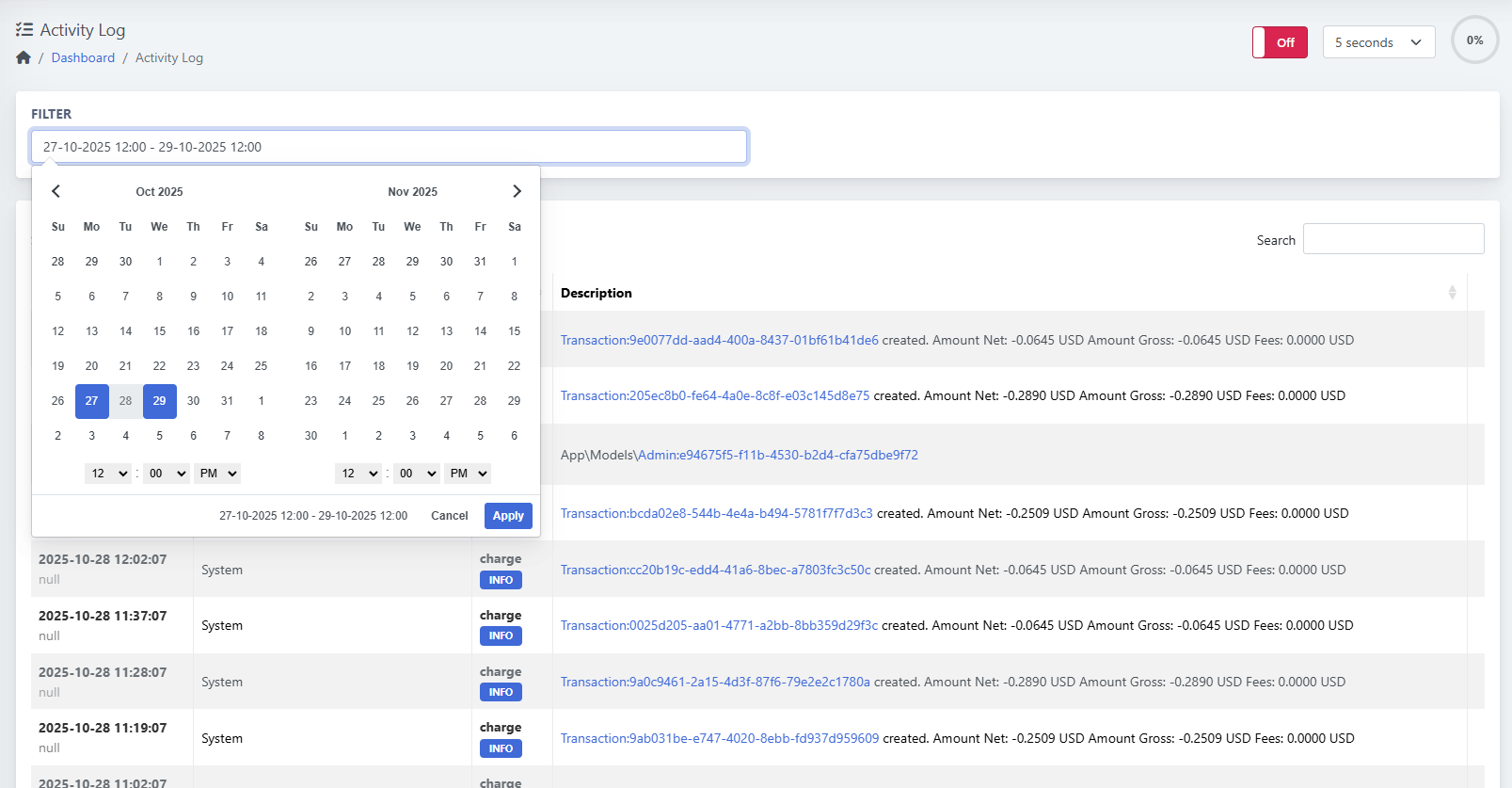Click the Search input field
1512x788 pixels.
(x=1393, y=239)
